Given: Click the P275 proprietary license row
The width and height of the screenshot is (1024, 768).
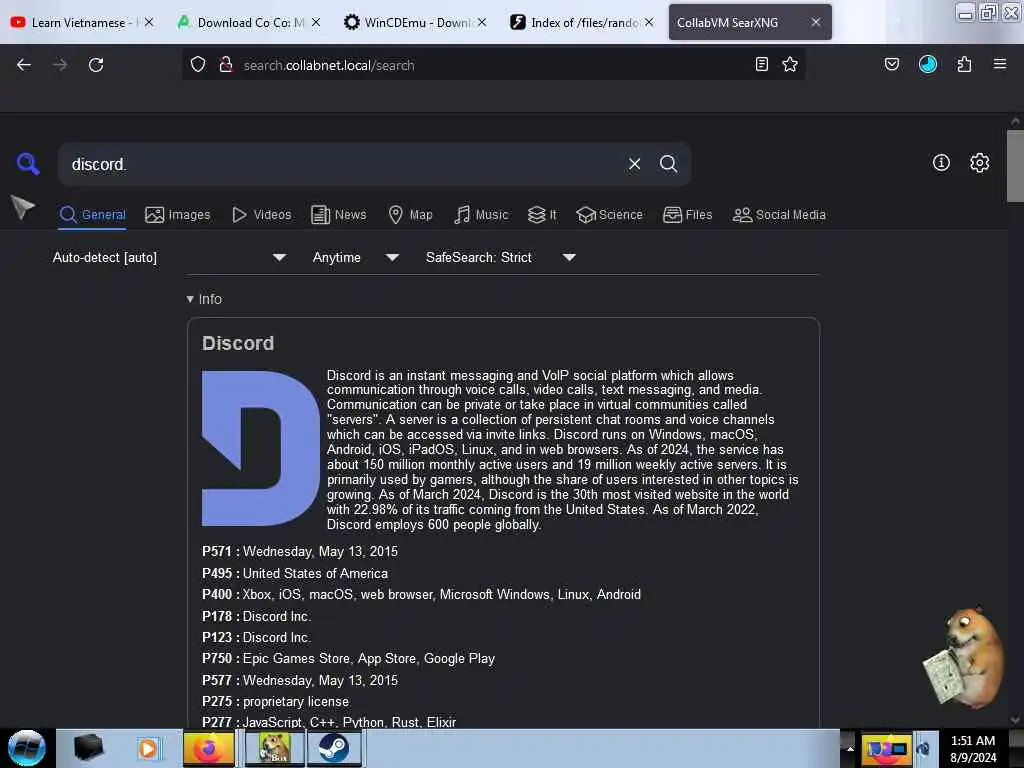Looking at the screenshot, I should (276, 701).
